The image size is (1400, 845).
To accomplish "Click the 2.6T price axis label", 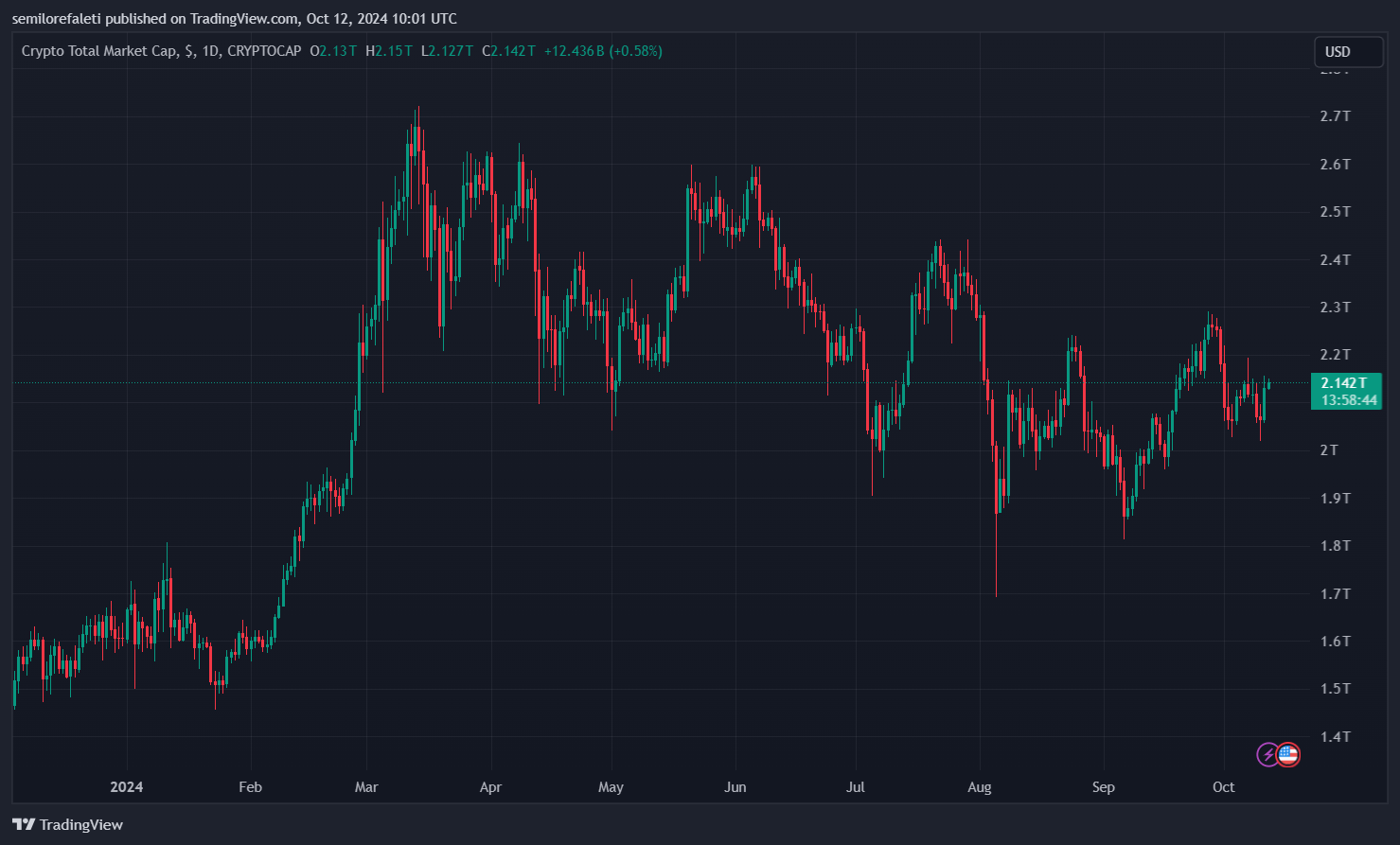I will tap(1335, 164).
